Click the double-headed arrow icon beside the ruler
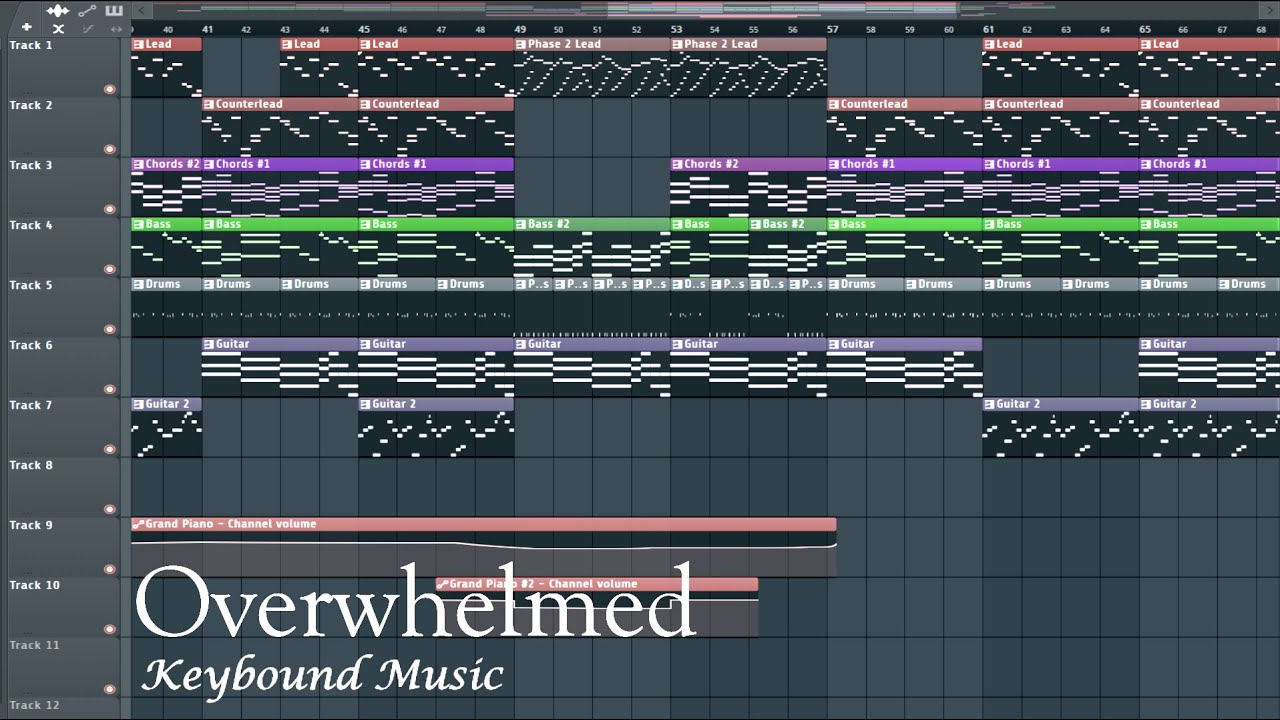The height and width of the screenshot is (720, 1280). (116, 28)
